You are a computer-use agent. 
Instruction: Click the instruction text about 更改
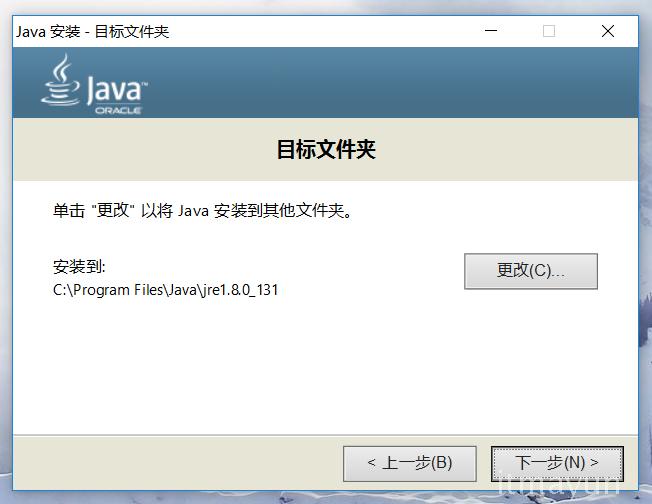click(203, 211)
